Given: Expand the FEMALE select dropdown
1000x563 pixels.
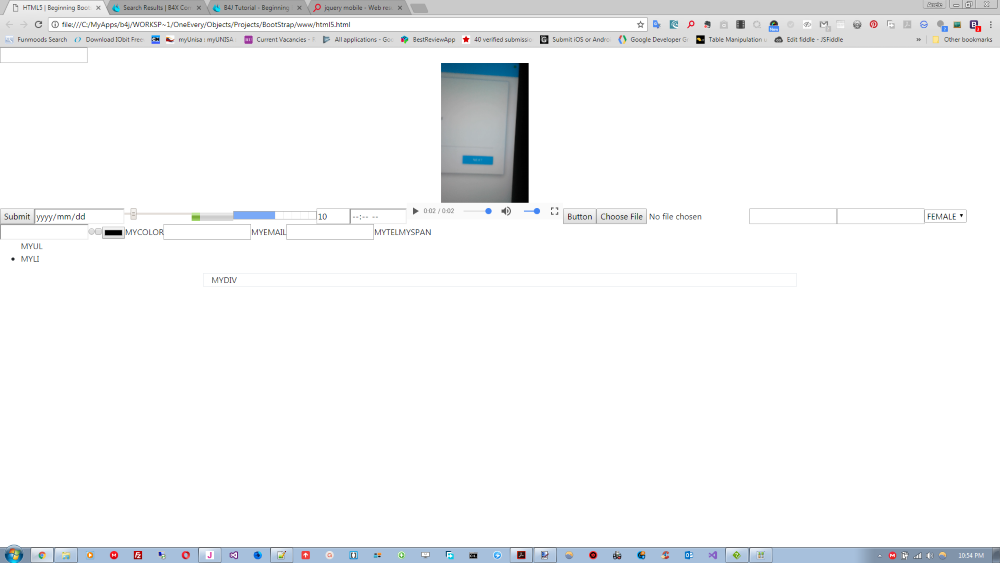Looking at the screenshot, I should pyautogui.click(x=945, y=216).
